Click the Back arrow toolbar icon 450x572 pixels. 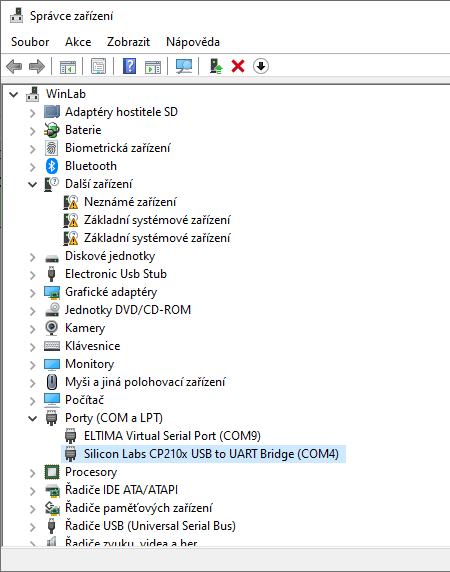(x=14, y=66)
